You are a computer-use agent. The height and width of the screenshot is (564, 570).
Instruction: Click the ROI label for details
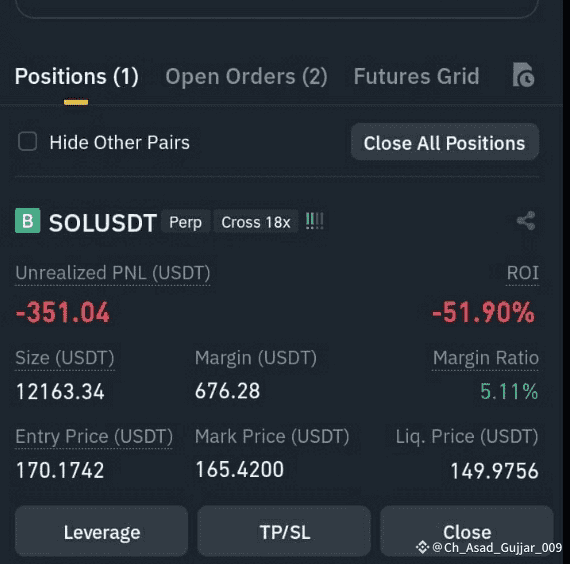[x=522, y=273]
